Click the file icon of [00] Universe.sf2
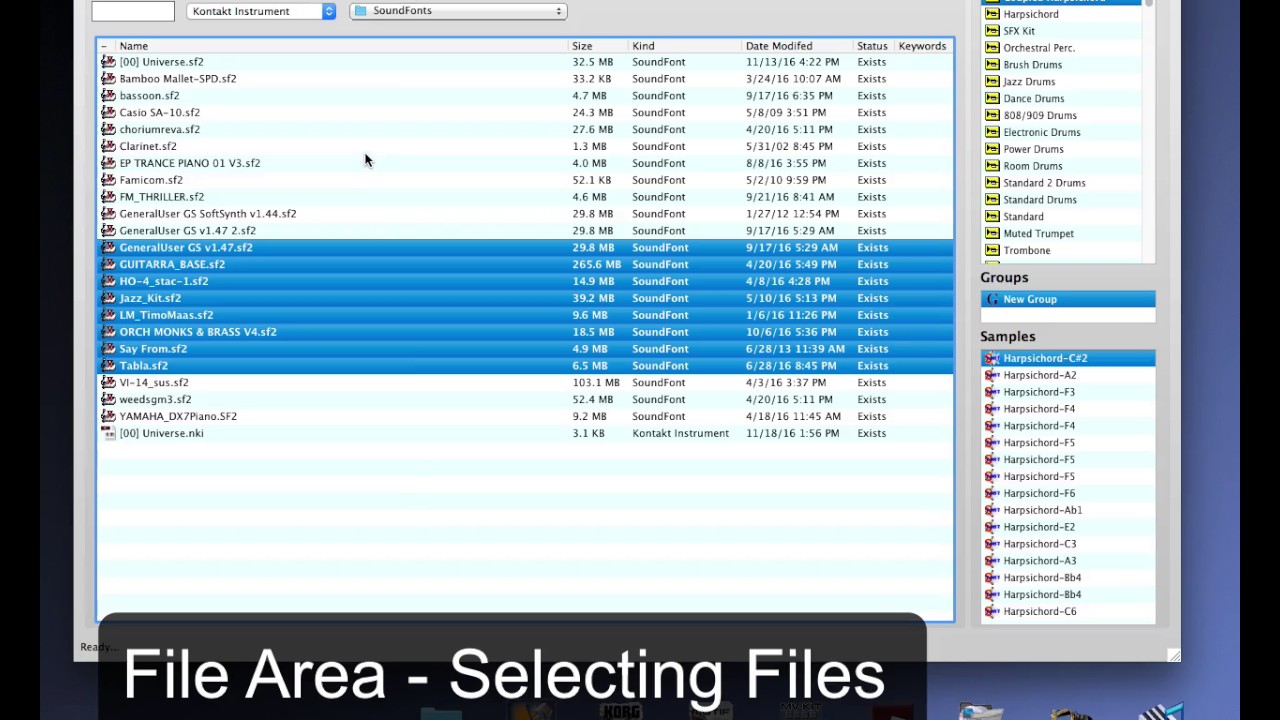The image size is (1280, 720). (x=108, y=62)
